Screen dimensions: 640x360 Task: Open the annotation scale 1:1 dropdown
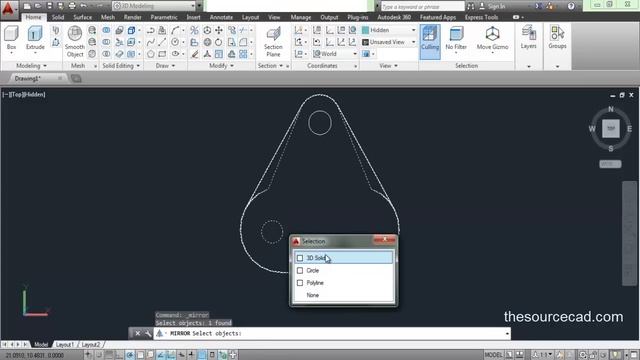pos(543,355)
